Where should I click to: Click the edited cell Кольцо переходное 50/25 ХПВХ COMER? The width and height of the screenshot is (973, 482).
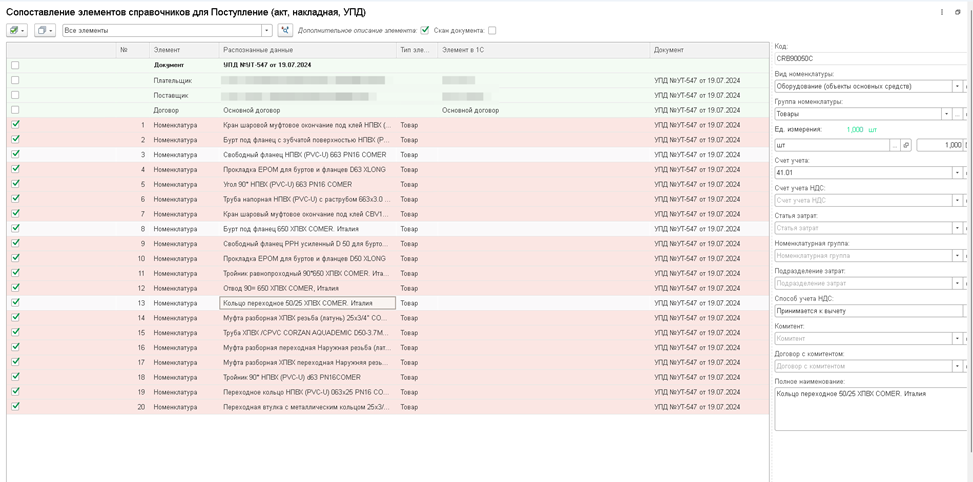[308, 303]
